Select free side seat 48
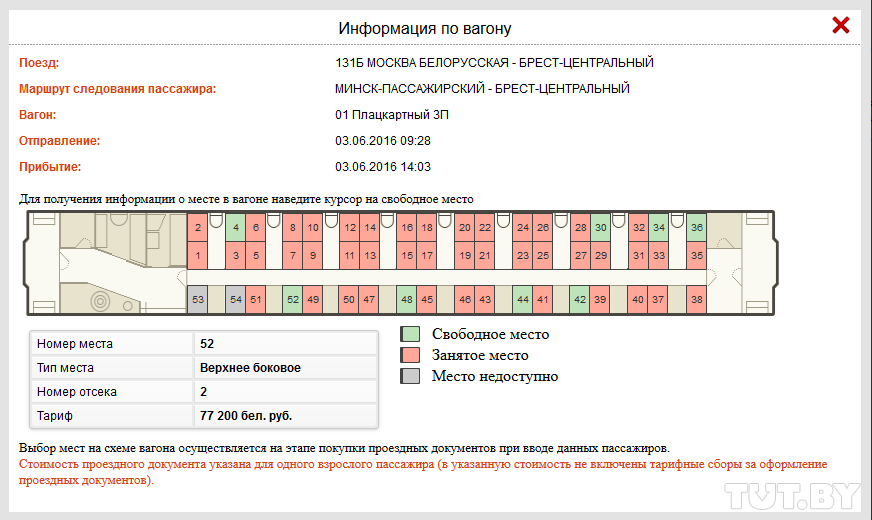 click(406, 299)
